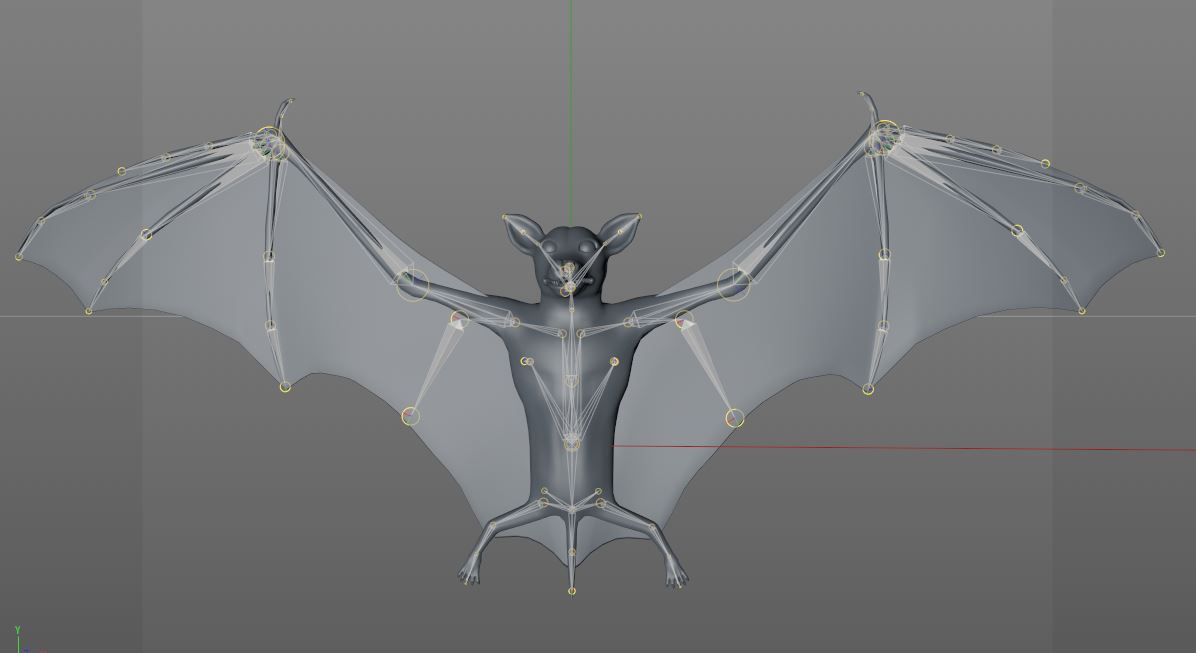
Task: Select the belly spine joint above the red axis line
Action: (572, 442)
